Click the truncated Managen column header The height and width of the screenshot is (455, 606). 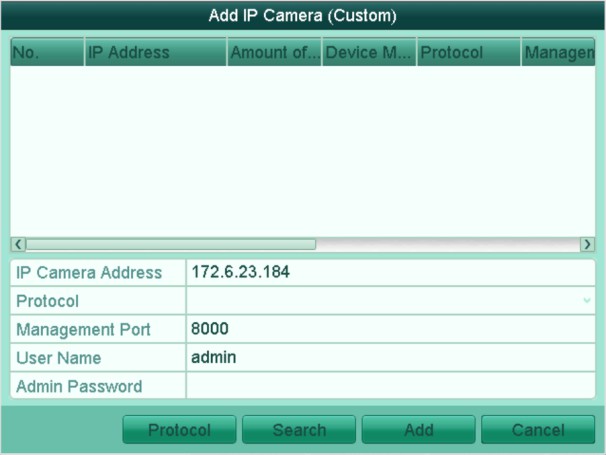coord(558,52)
